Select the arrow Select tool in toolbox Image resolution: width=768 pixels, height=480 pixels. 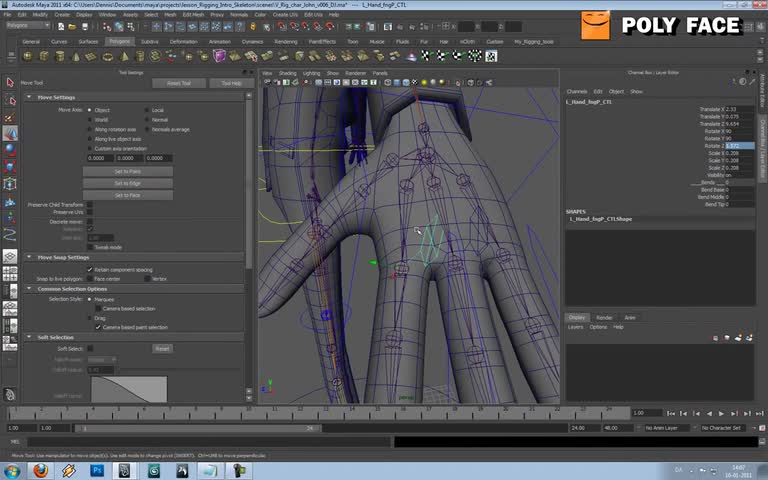(x=10, y=83)
